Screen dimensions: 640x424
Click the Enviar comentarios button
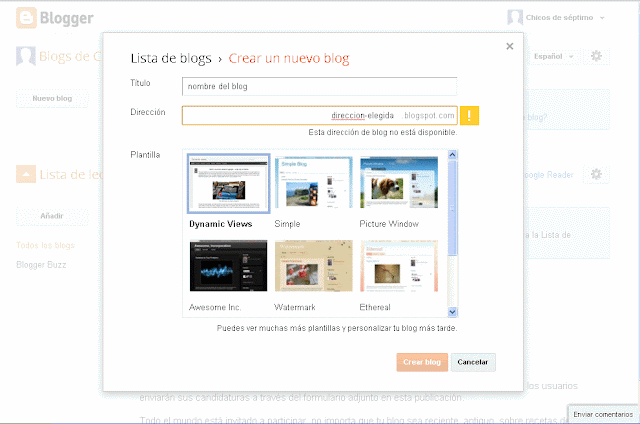(x=603, y=414)
